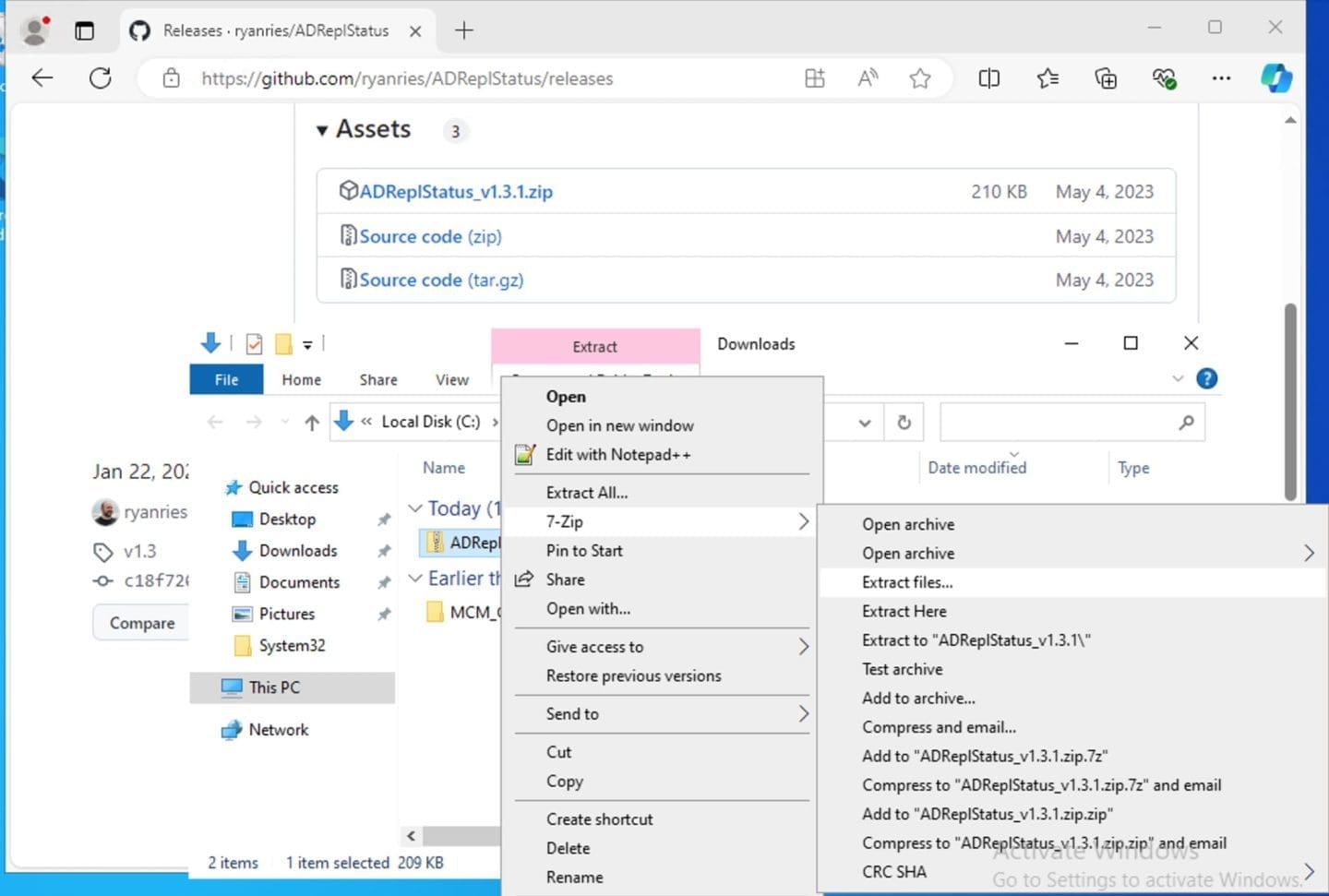Screen dimensions: 1329x896
Task: Collapse the Today file group
Action: [x=415, y=508]
